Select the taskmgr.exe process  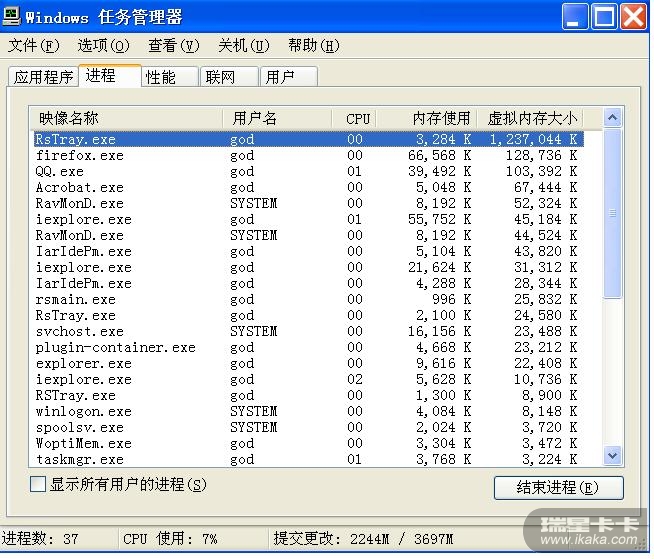pyautogui.click(x=308, y=459)
